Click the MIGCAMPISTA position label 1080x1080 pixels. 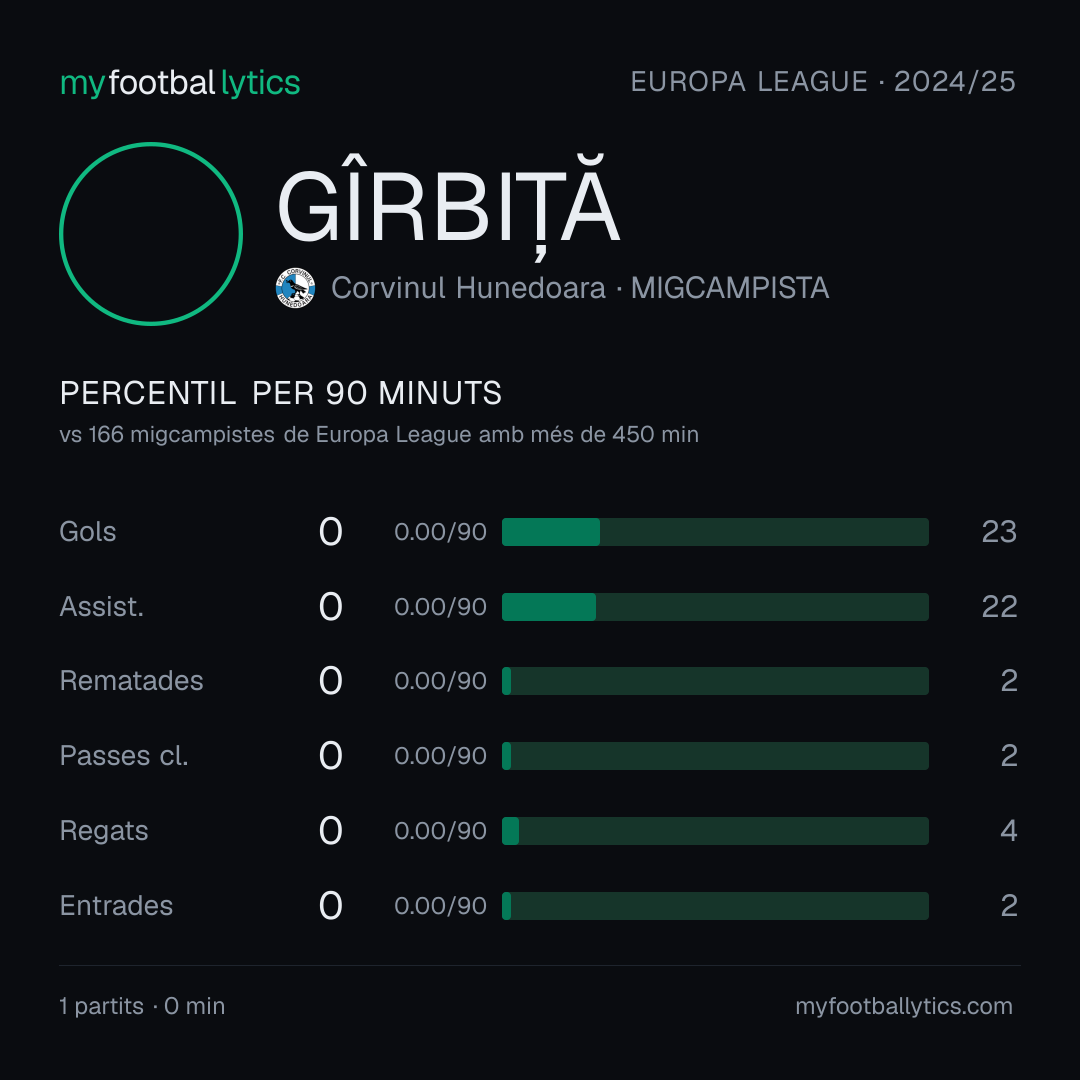[x=730, y=288]
